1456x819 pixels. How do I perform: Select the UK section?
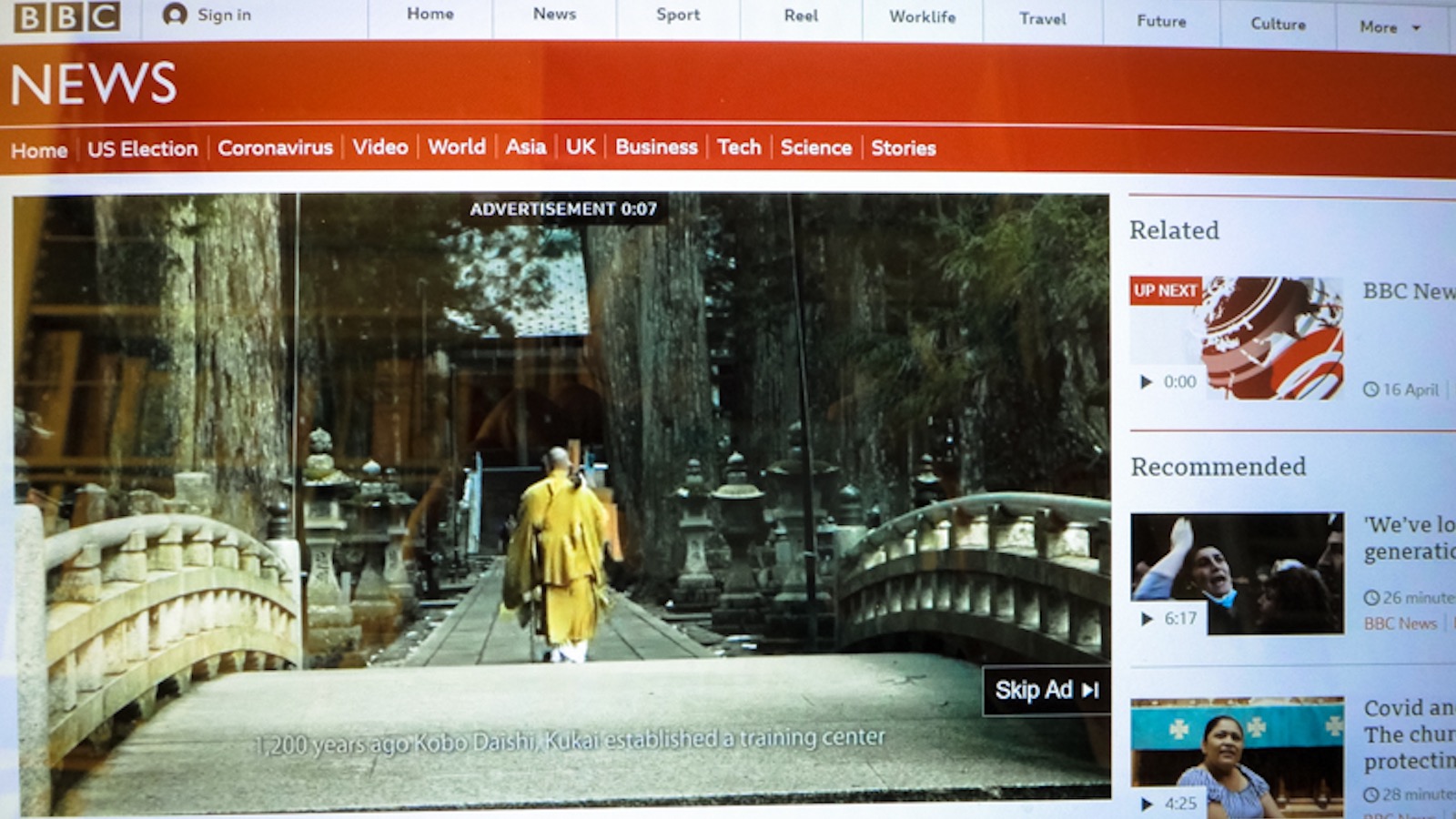[581, 147]
